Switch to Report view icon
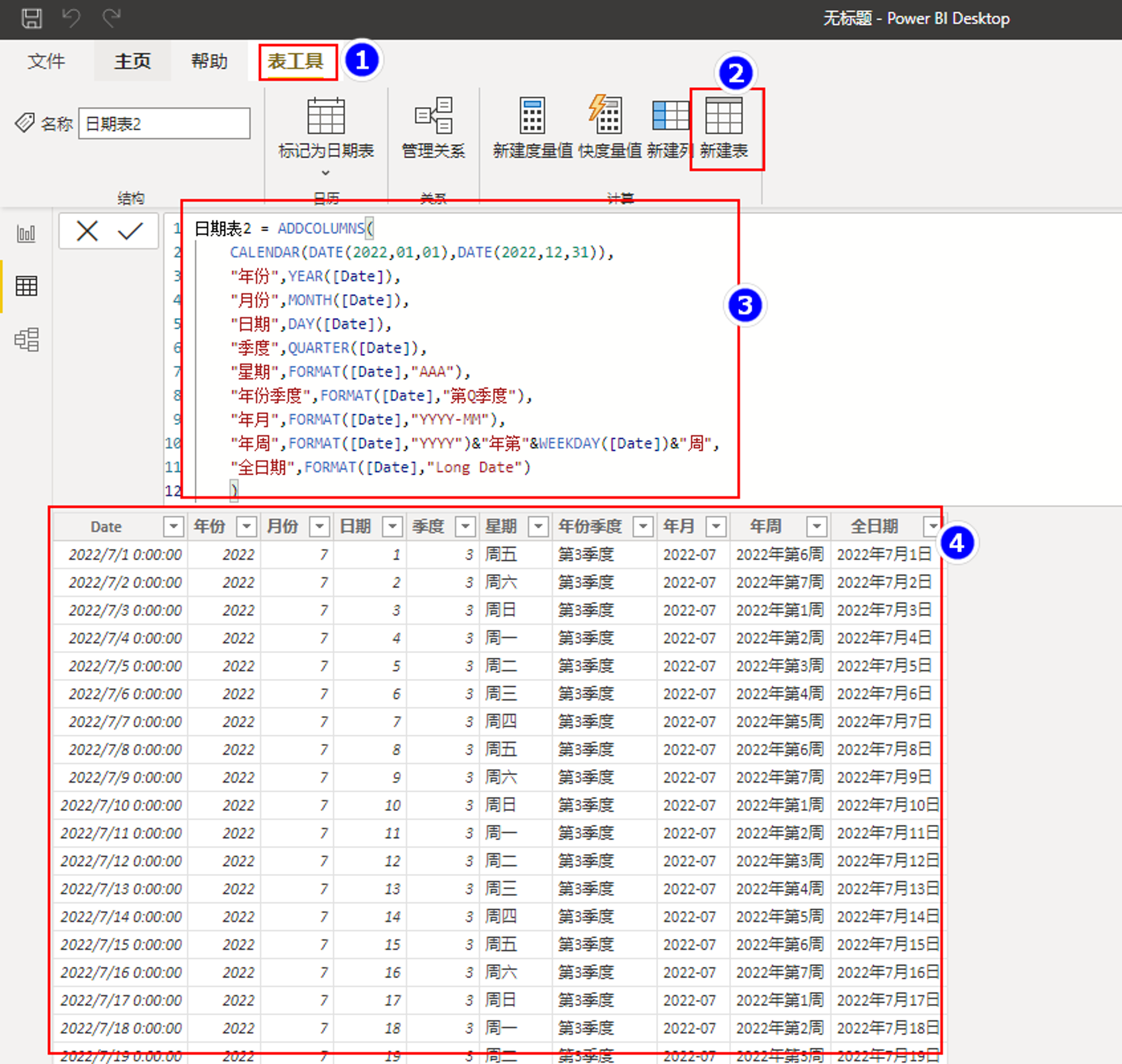This screenshot has height=1064, width=1122. 26,233
